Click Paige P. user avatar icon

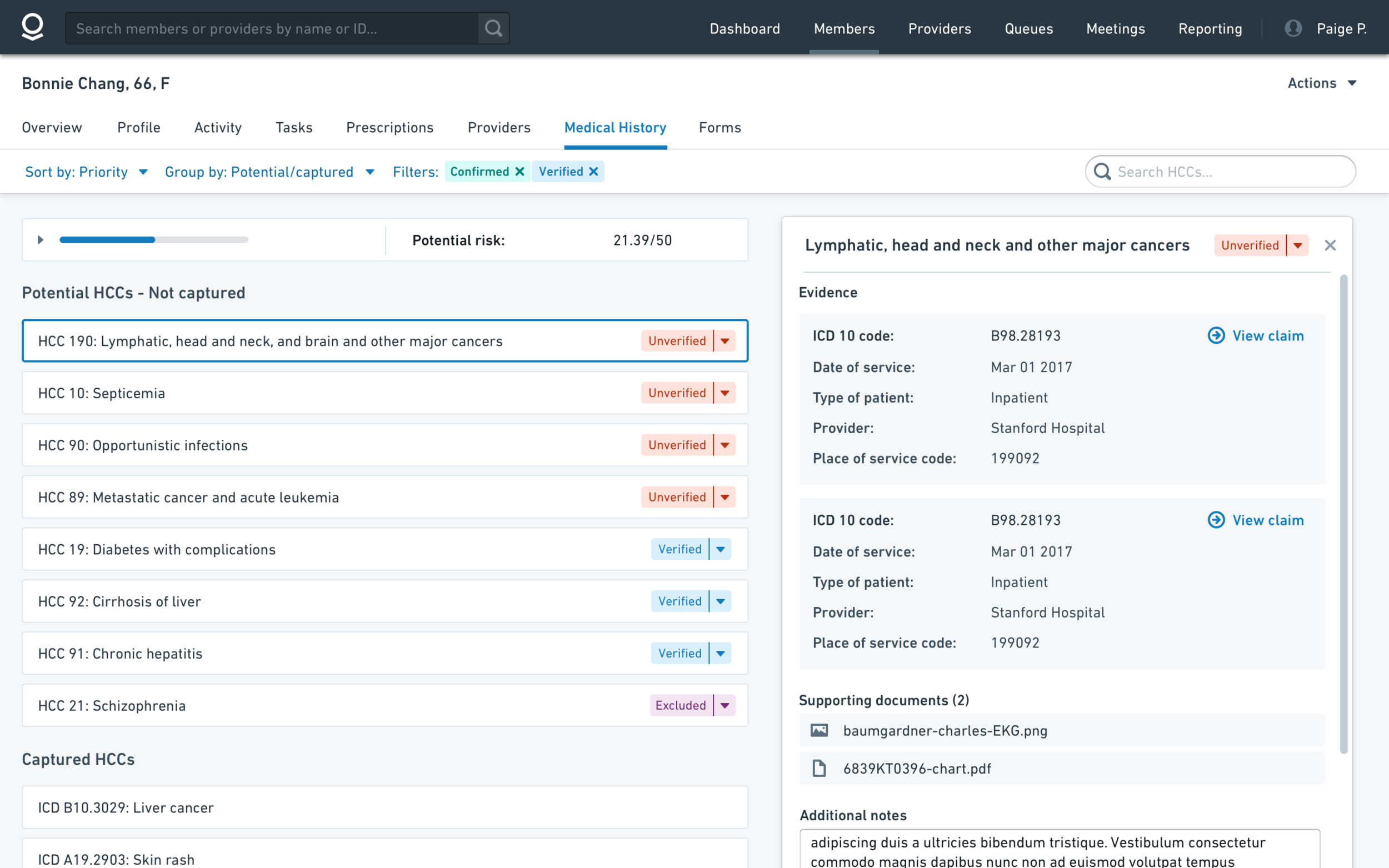[x=1292, y=28]
